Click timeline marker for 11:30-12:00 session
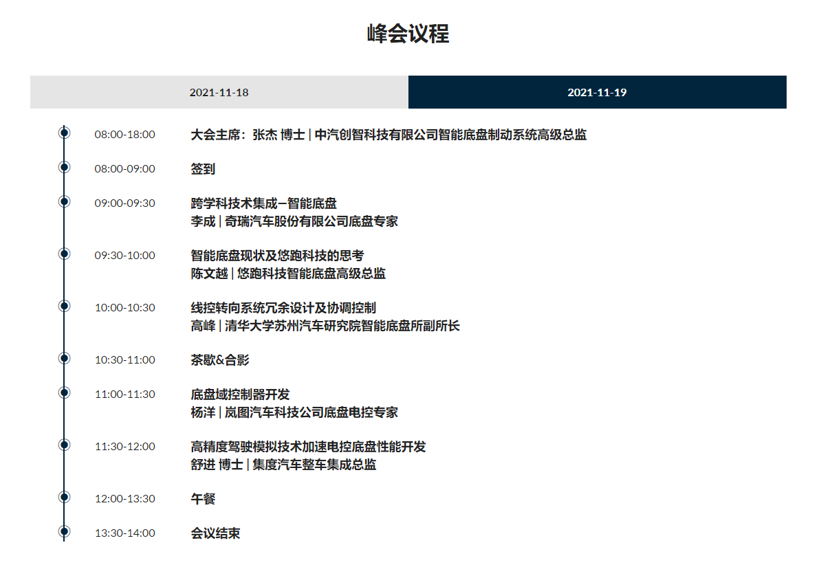This screenshot has height=578, width=820. pyautogui.click(x=64, y=445)
